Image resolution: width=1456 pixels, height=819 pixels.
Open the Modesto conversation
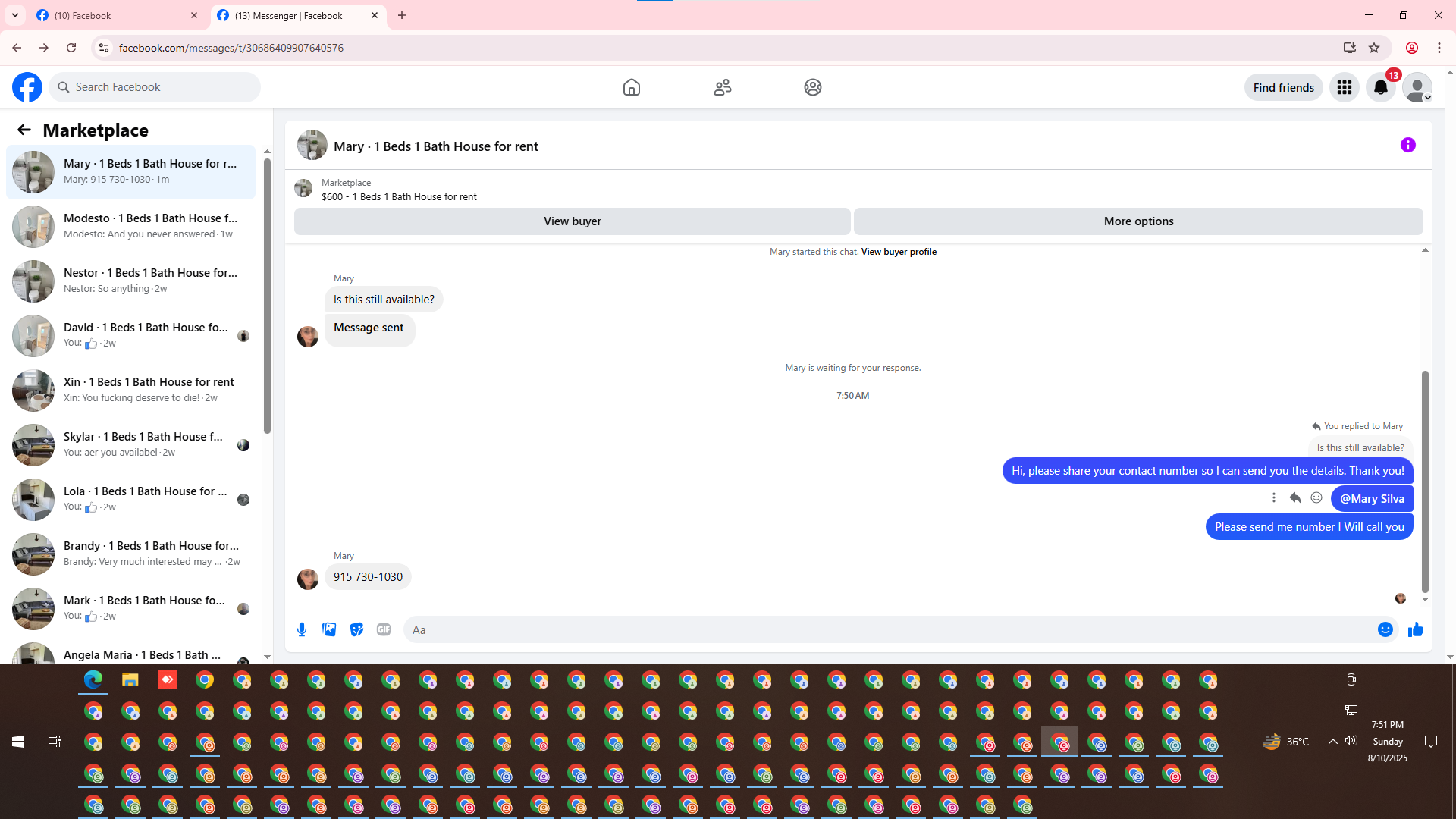133,226
